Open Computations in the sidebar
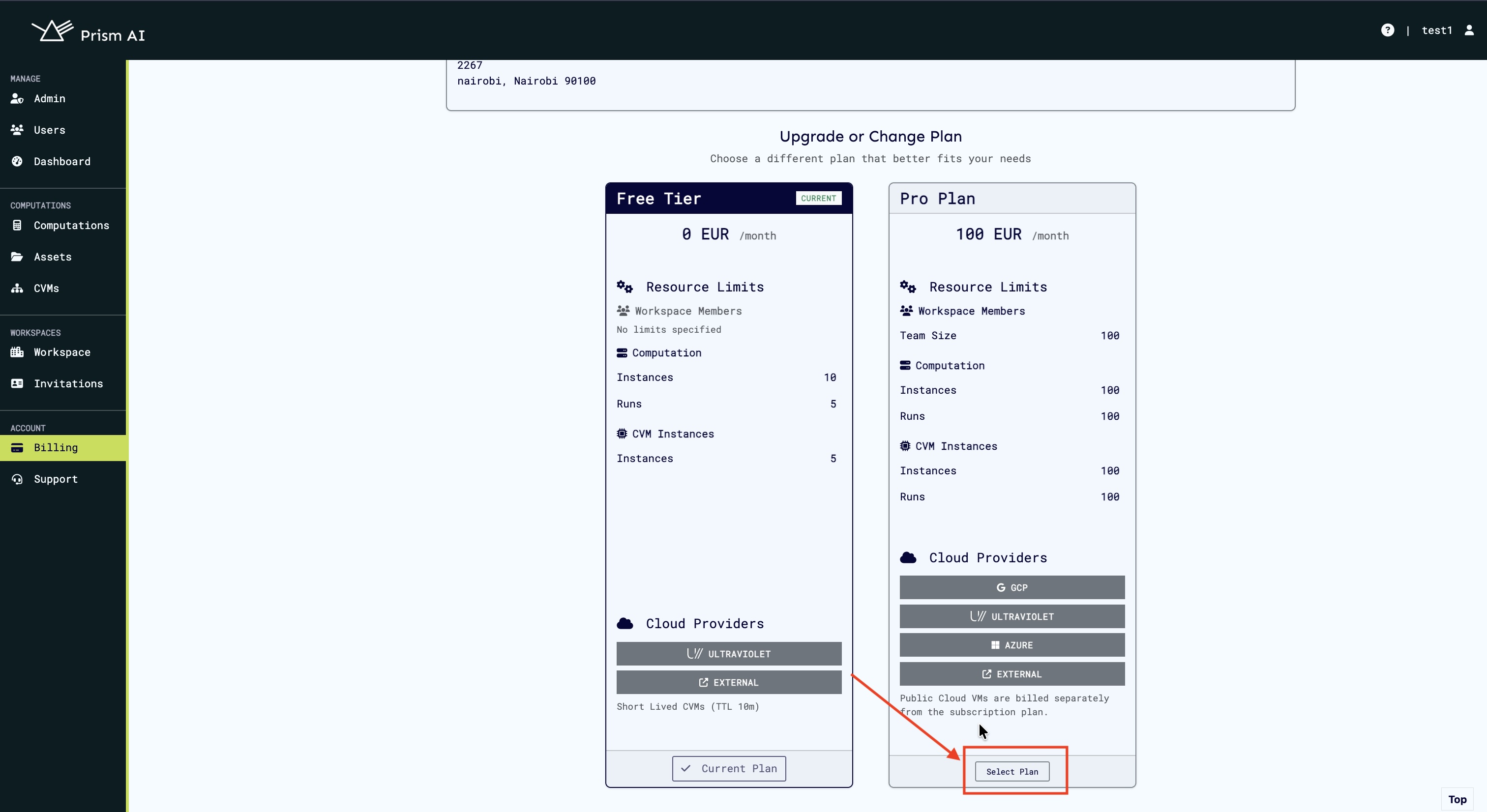 pos(63,226)
